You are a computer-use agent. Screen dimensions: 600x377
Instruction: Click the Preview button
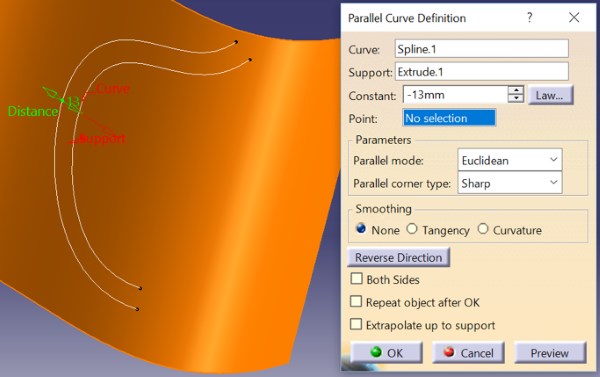coord(550,353)
